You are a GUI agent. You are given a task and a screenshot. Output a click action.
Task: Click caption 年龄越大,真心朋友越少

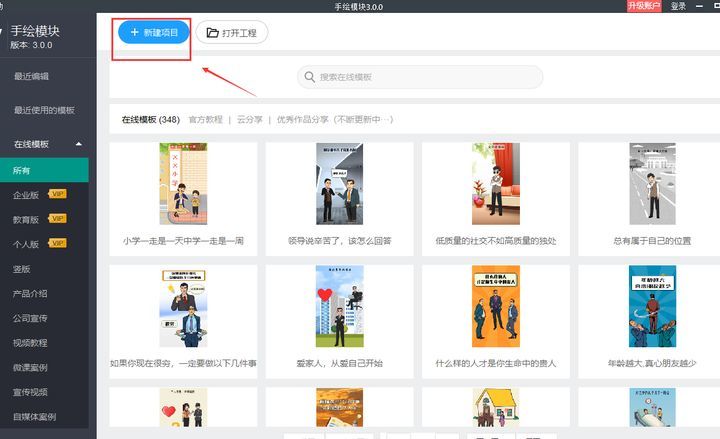pyautogui.click(x=652, y=363)
